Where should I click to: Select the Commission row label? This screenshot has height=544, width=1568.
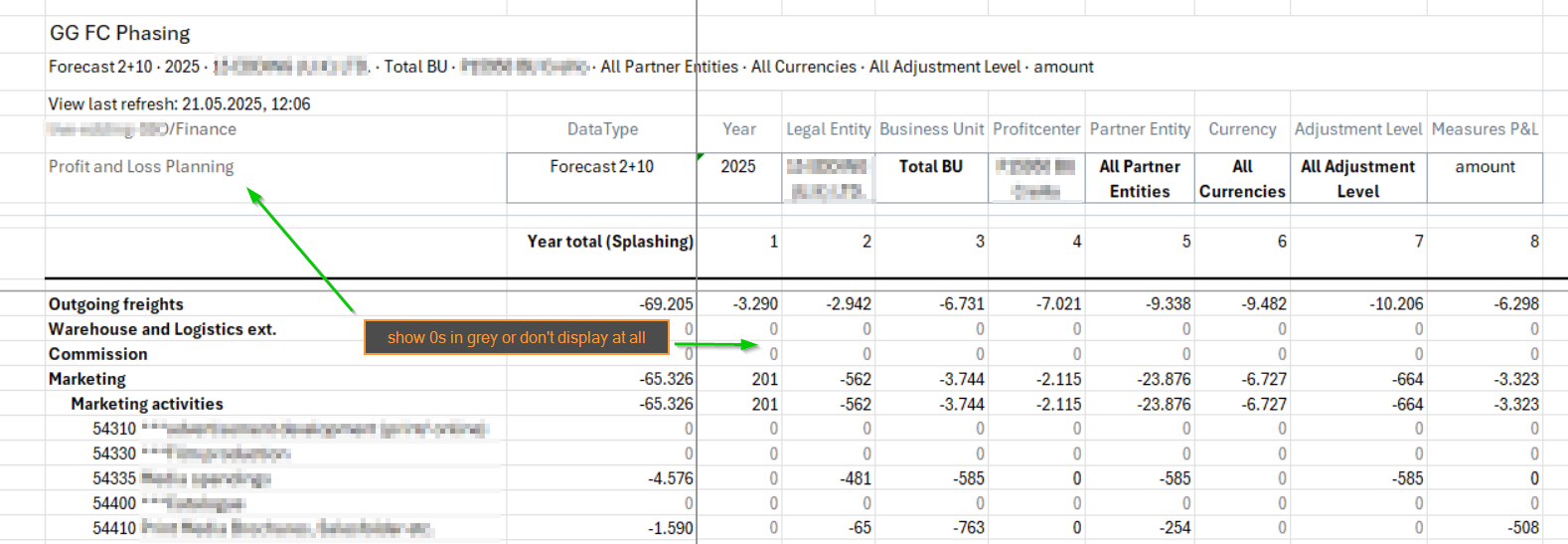pos(97,354)
